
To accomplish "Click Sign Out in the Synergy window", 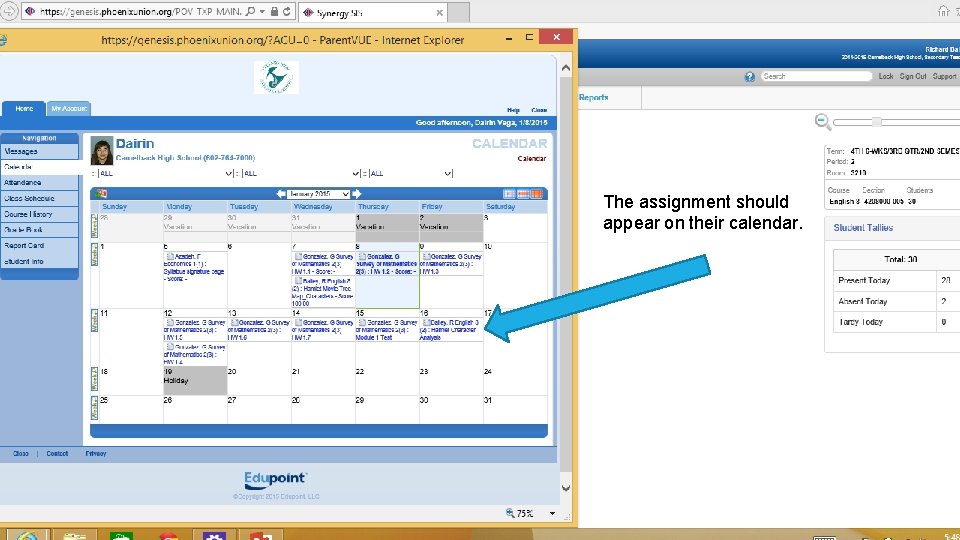I will pos(912,77).
